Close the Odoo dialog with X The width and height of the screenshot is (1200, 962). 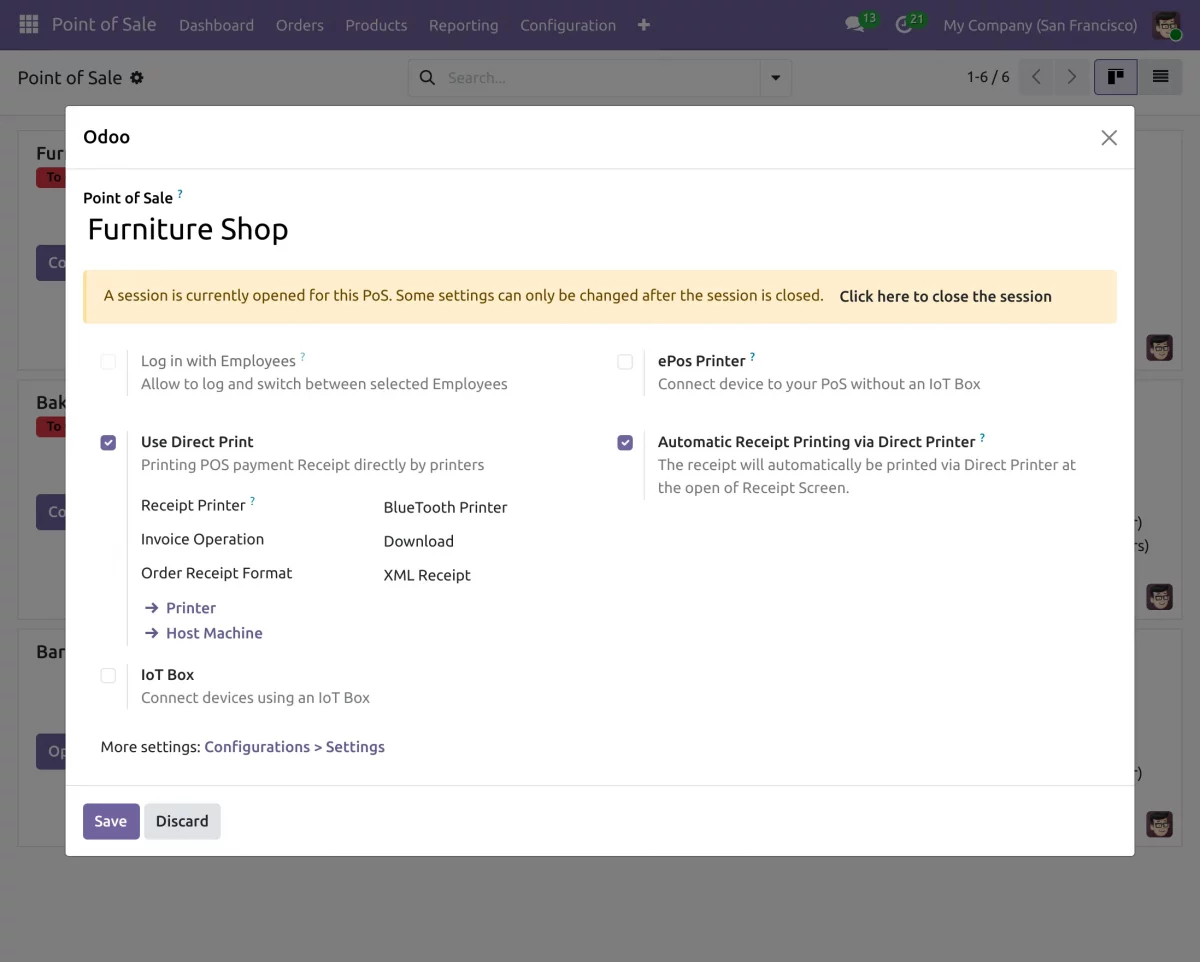tap(1108, 138)
